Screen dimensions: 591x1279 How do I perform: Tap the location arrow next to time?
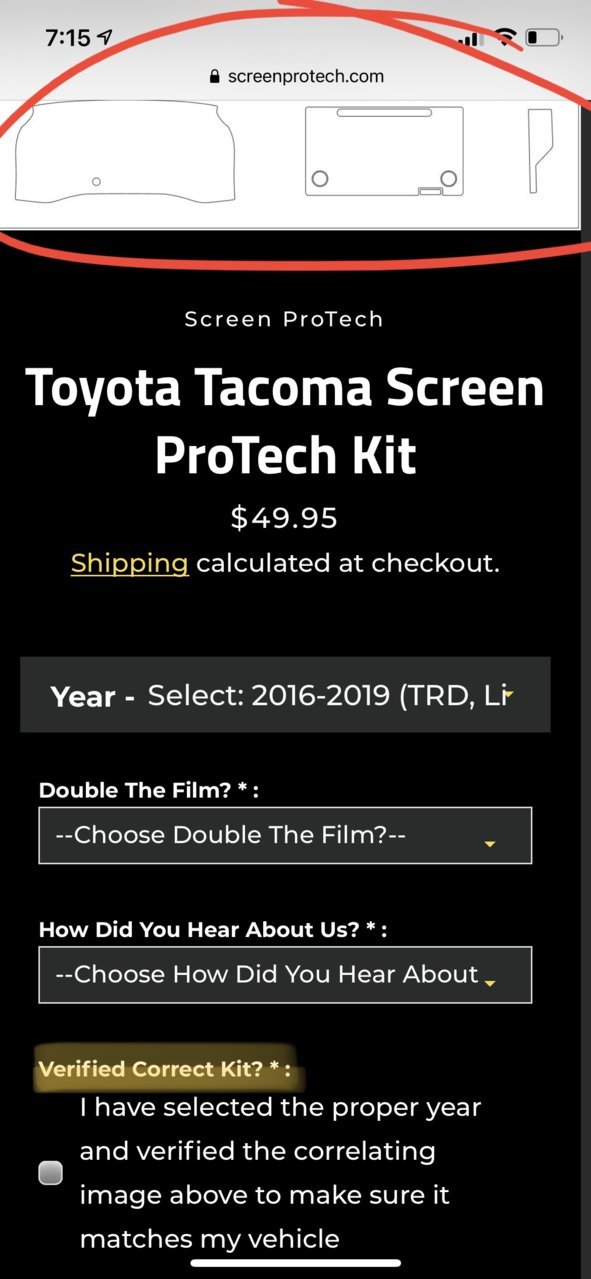pyautogui.click(x=106, y=37)
